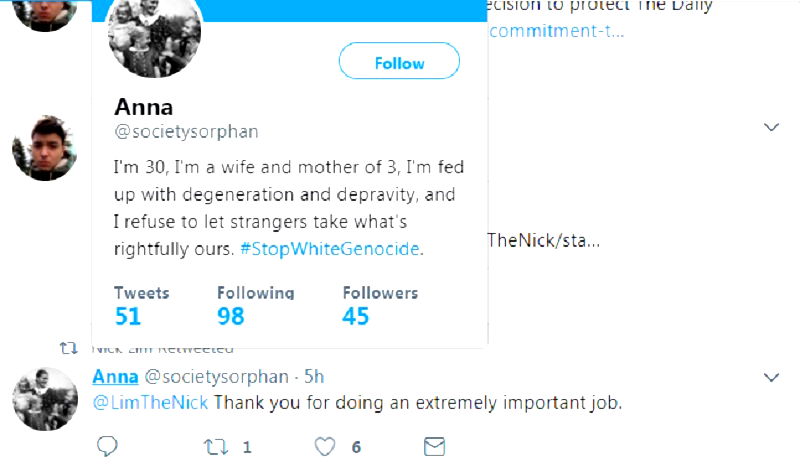The image size is (800, 472).
Task: Like Anna's tweet with the heart icon
Action: [324, 446]
